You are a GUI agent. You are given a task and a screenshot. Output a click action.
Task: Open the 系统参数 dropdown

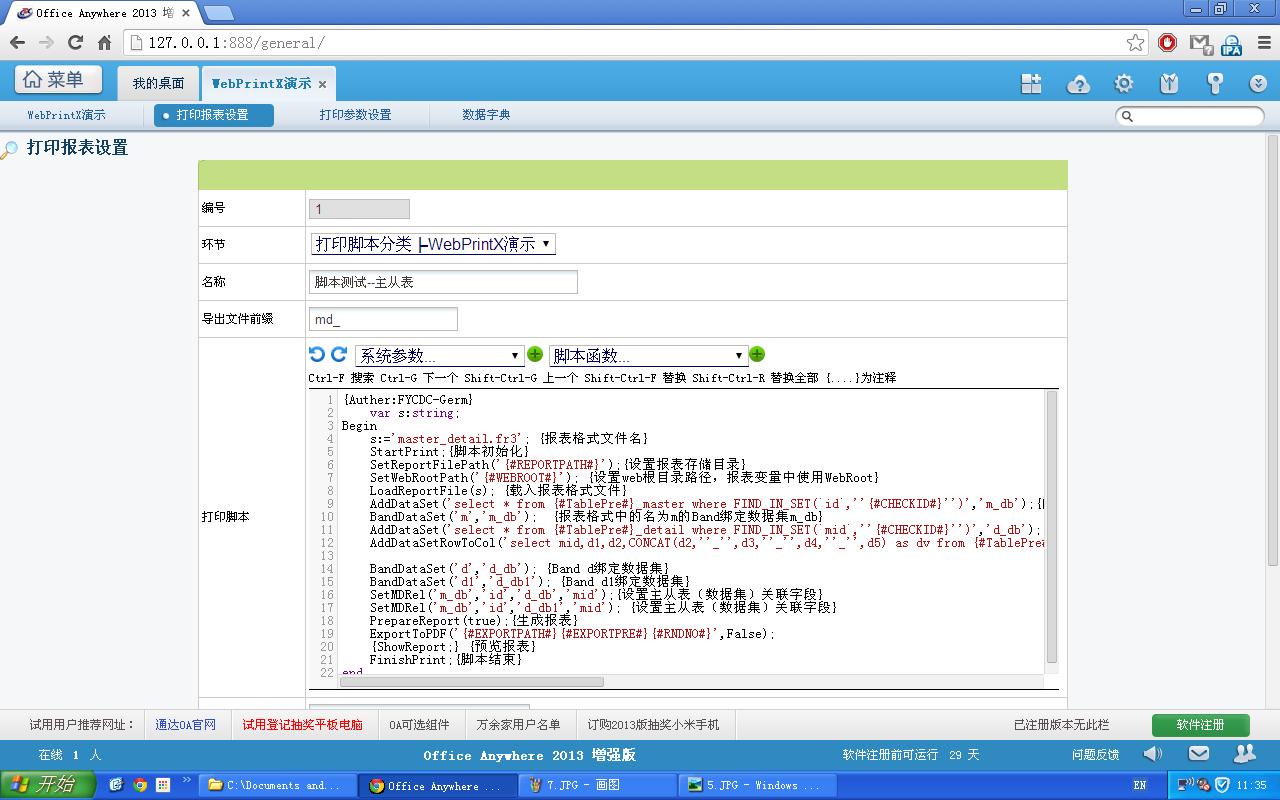tap(439, 355)
